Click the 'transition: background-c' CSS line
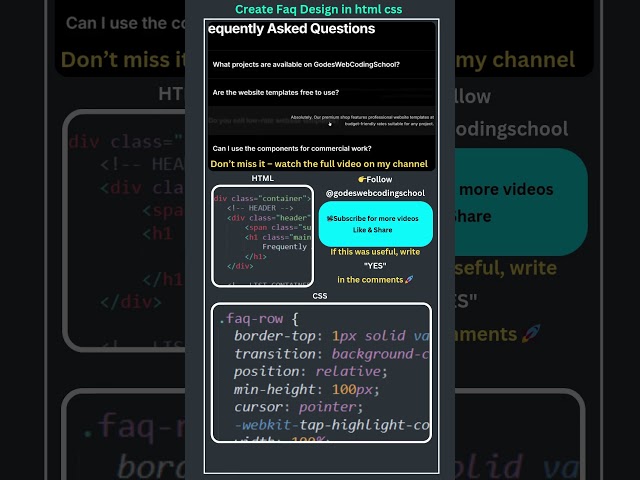Screen dimensions: 640x480 pos(331,354)
